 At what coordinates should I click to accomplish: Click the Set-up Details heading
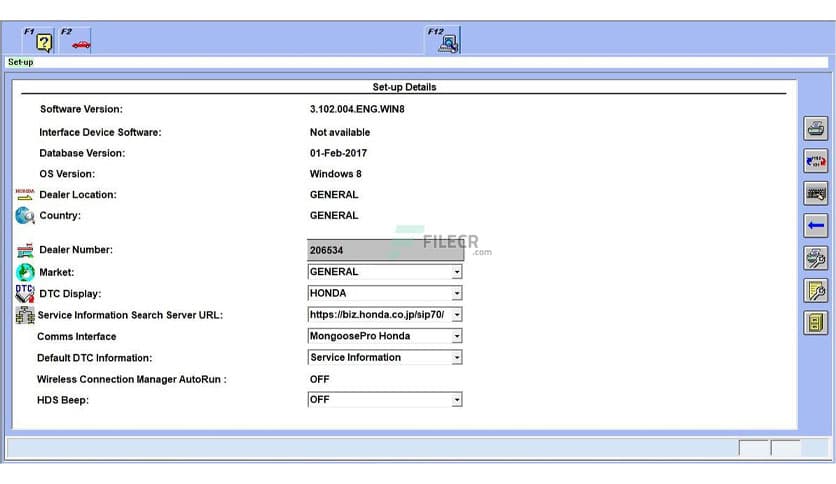[404, 87]
